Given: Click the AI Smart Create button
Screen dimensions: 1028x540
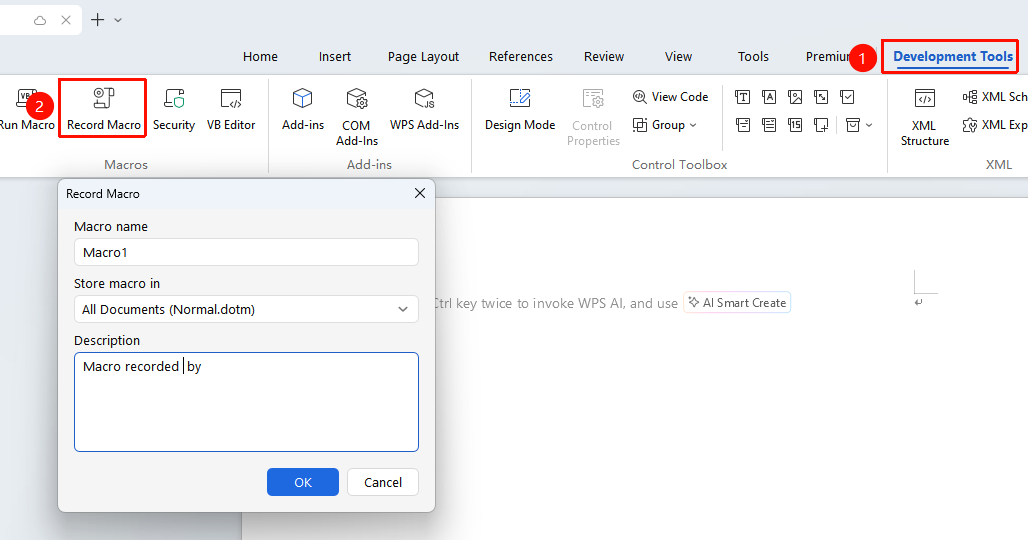Looking at the screenshot, I should (x=737, y=303).
